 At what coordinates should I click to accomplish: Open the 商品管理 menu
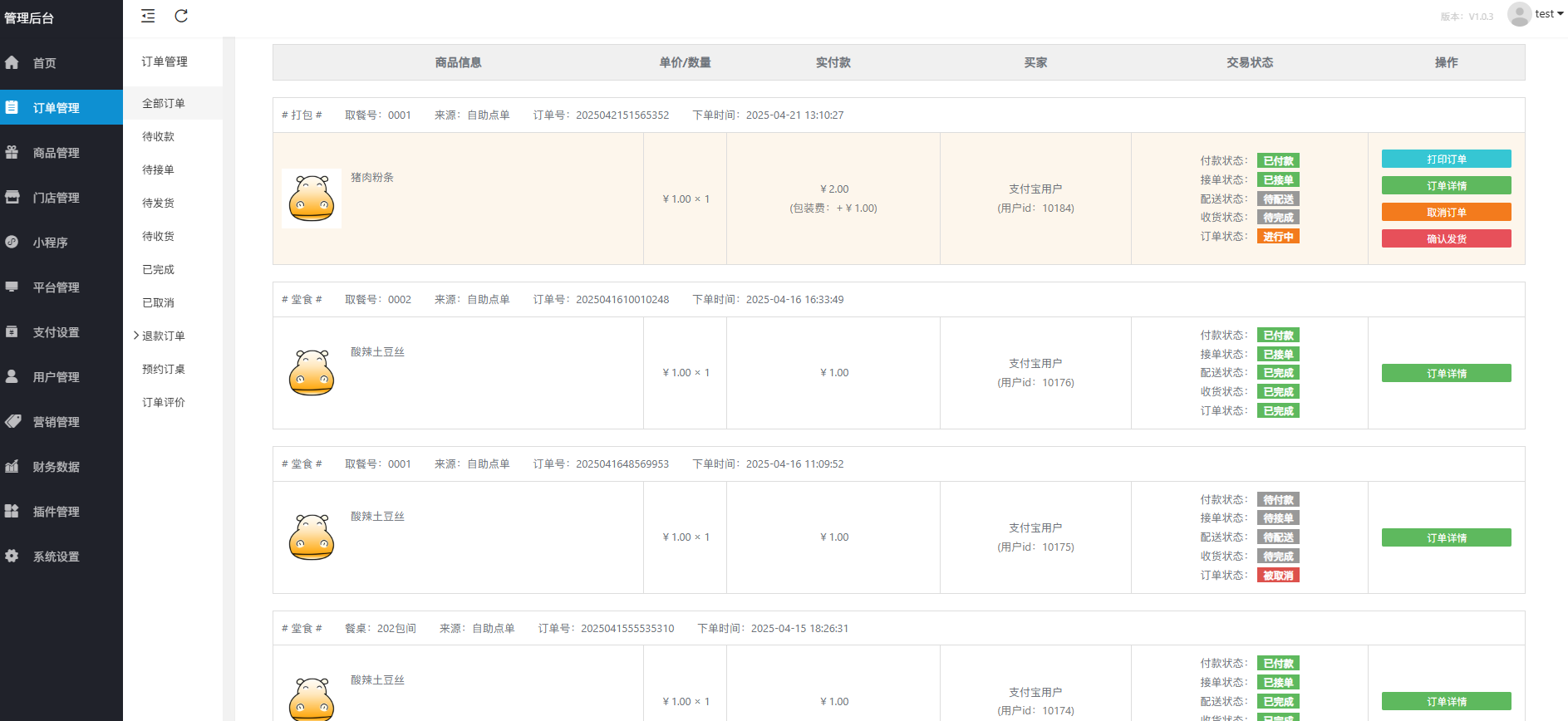[61, 153]
